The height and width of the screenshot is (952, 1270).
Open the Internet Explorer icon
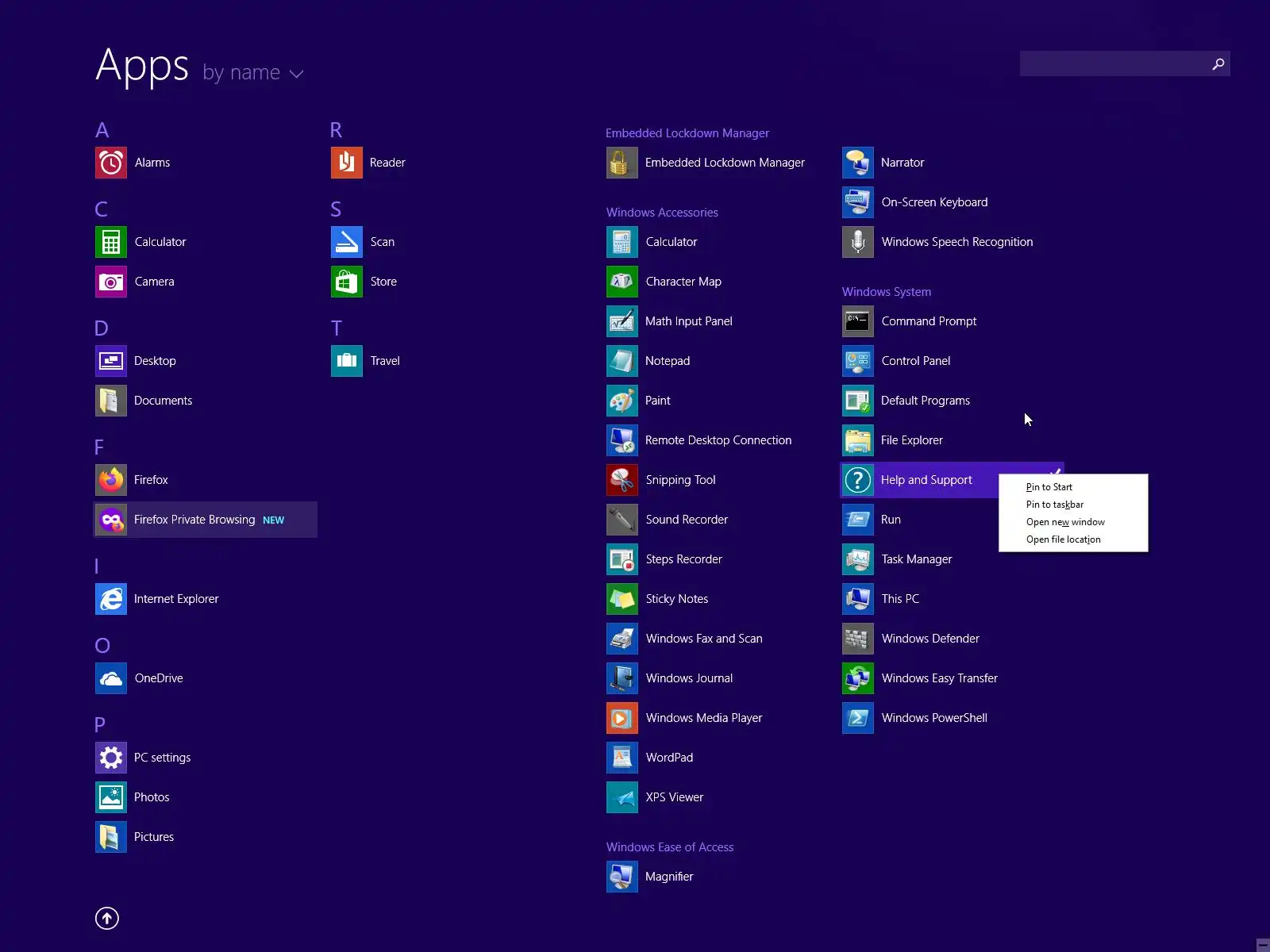[x=111, y=599]
